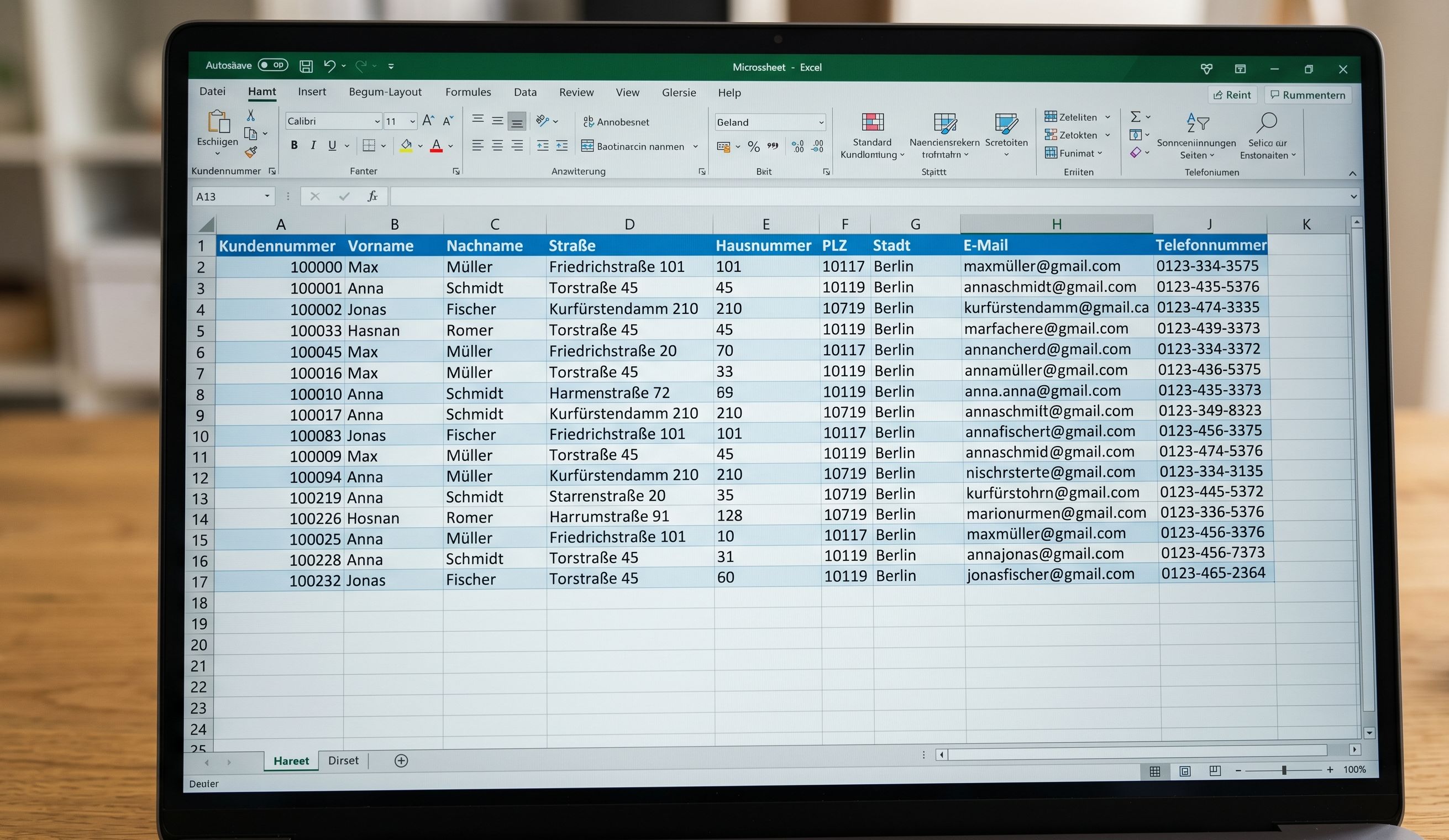Click the Comma style icon
The height and width of the screenshot is (840, 1449).
point(773,146)
